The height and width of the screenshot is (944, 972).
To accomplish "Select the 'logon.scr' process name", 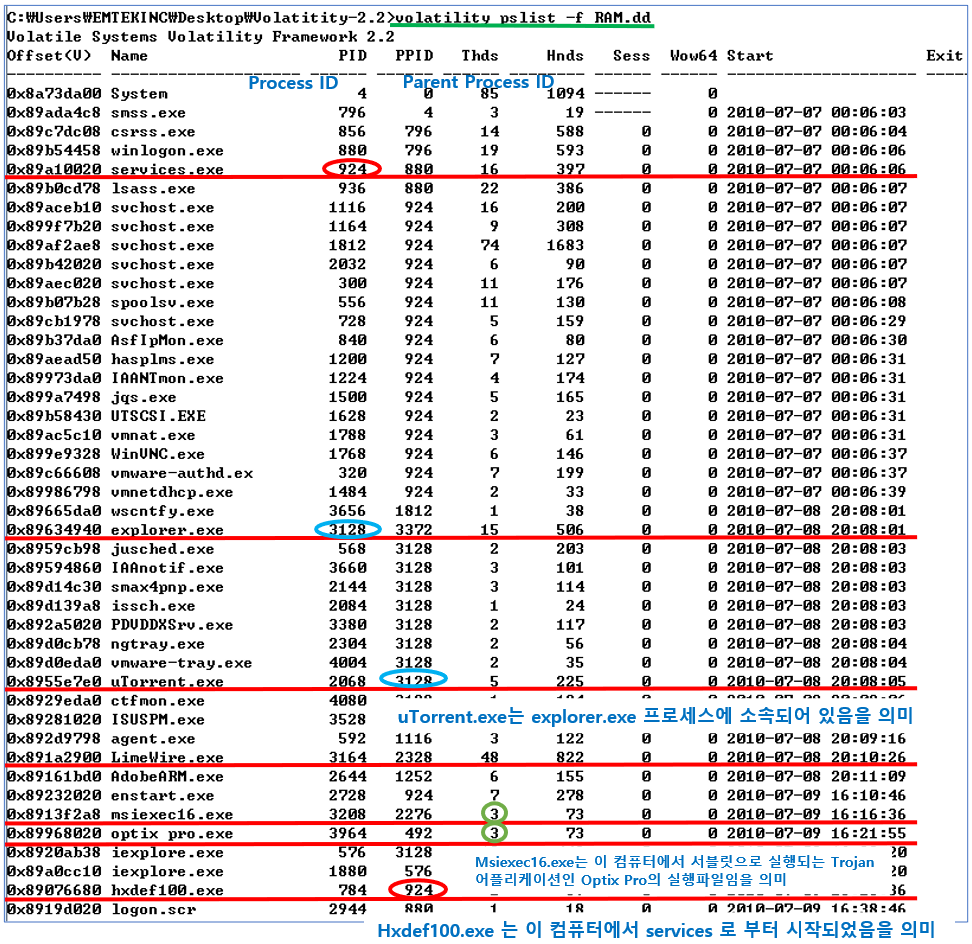I will pos(153,910).
